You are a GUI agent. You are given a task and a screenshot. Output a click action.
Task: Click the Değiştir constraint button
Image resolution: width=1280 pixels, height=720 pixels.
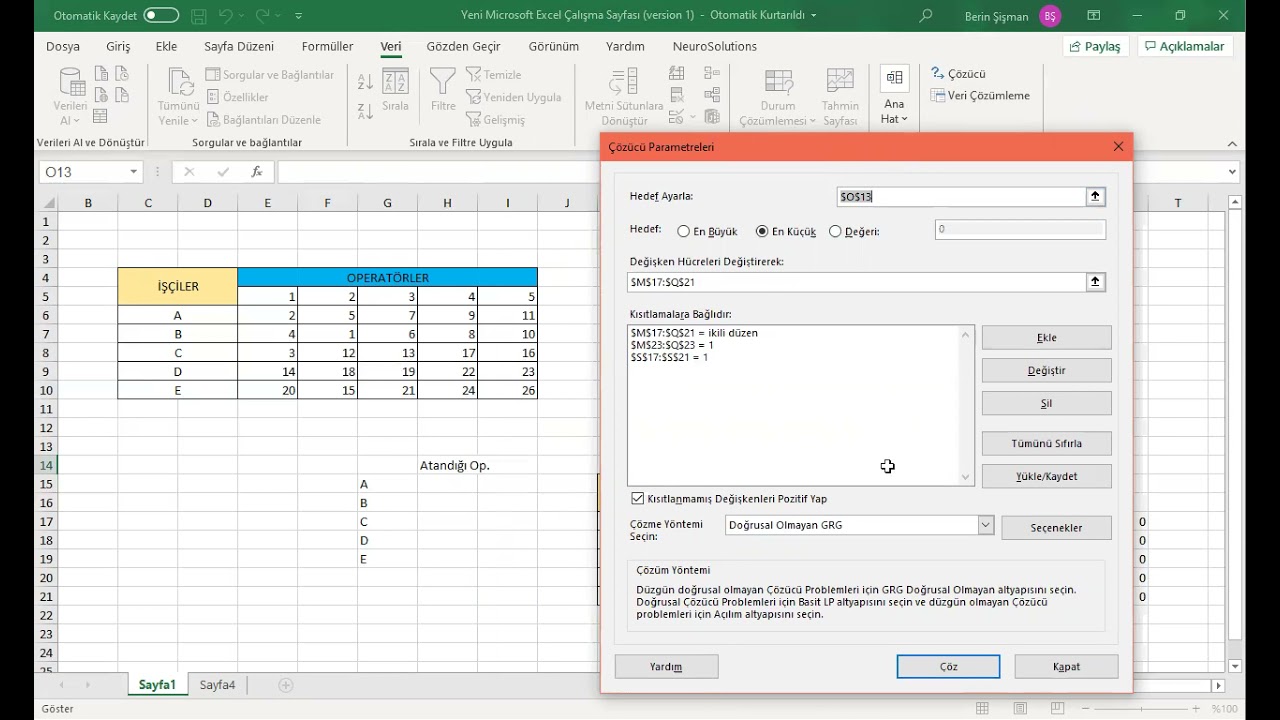pyautogui.click(x=1046, y=371)
